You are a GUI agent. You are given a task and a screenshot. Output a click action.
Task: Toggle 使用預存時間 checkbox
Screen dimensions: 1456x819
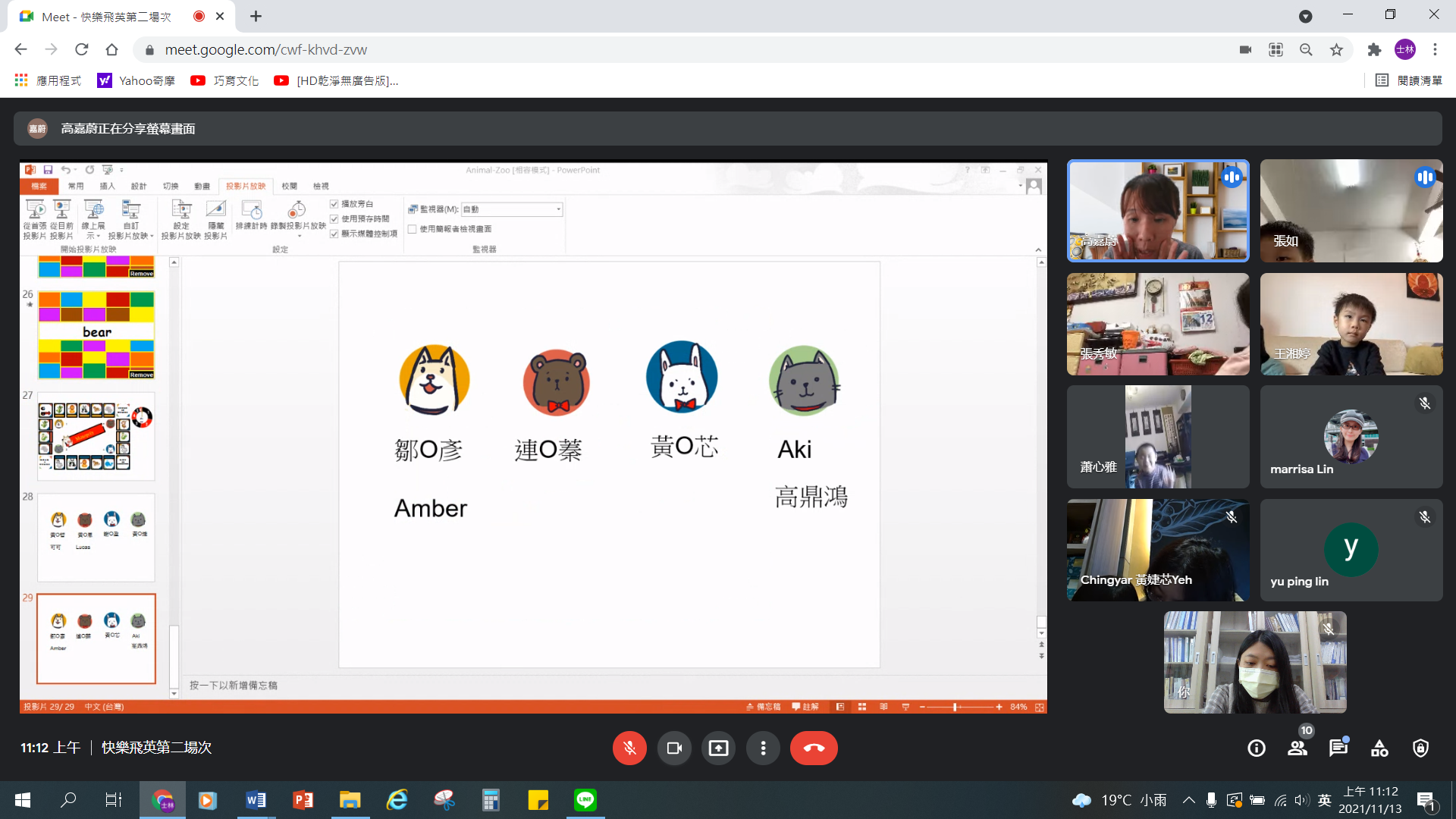point(334,219)
